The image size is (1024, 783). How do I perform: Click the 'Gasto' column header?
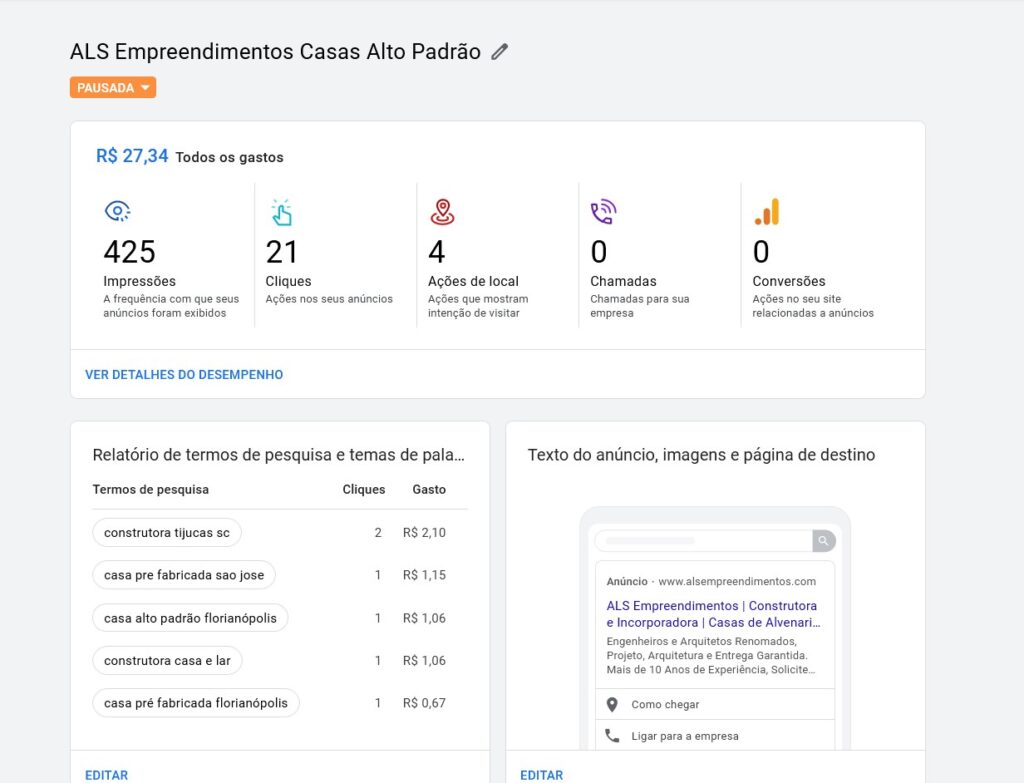point(429,490)
